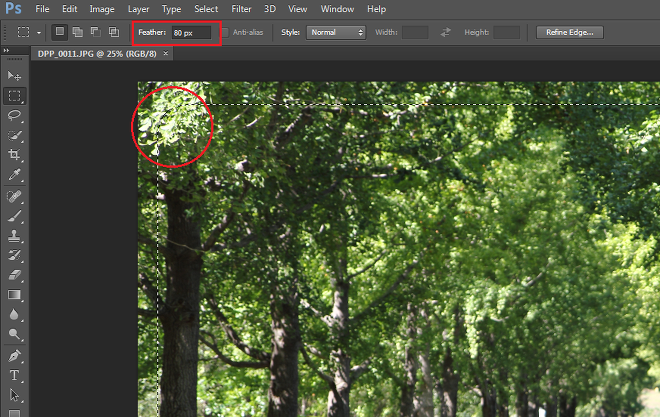Select the Eraser tool

tap(14, 275)
